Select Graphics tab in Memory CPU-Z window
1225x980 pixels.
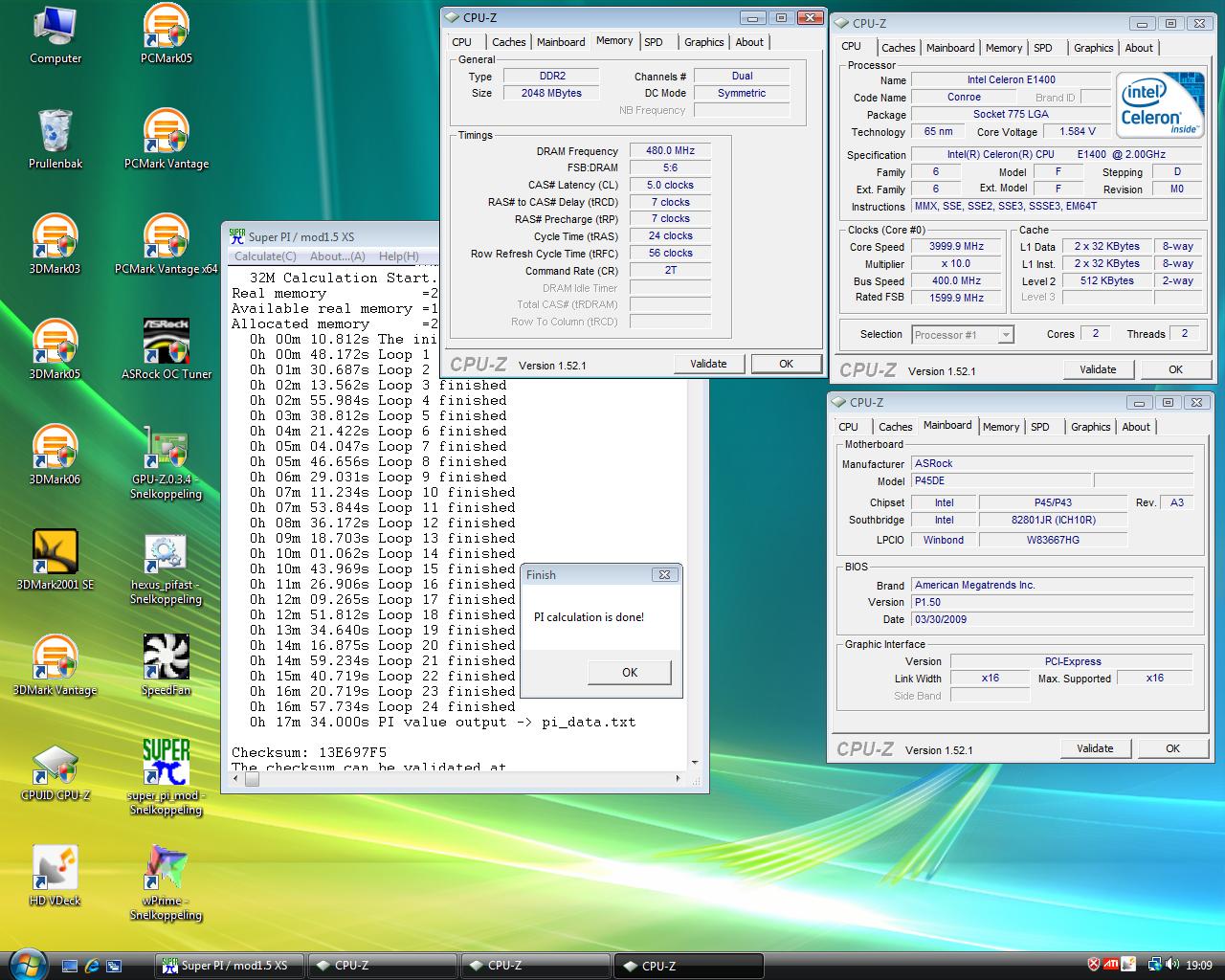tap(703, 42)
